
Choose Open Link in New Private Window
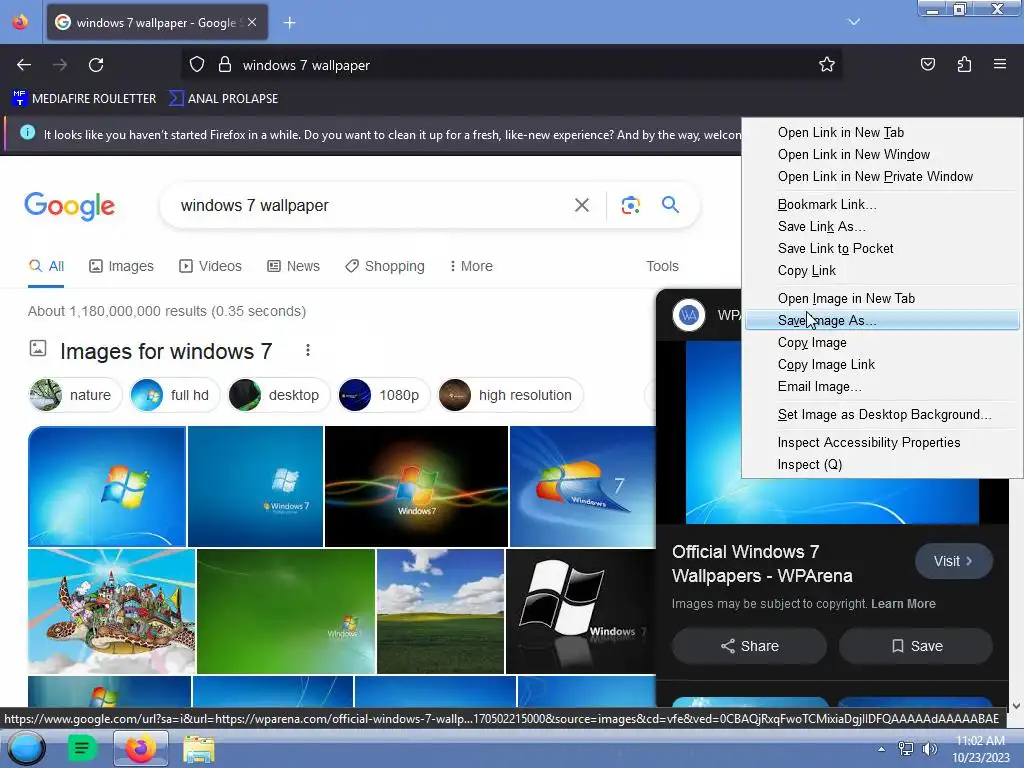pyautogui.click(x=882, y=177)
